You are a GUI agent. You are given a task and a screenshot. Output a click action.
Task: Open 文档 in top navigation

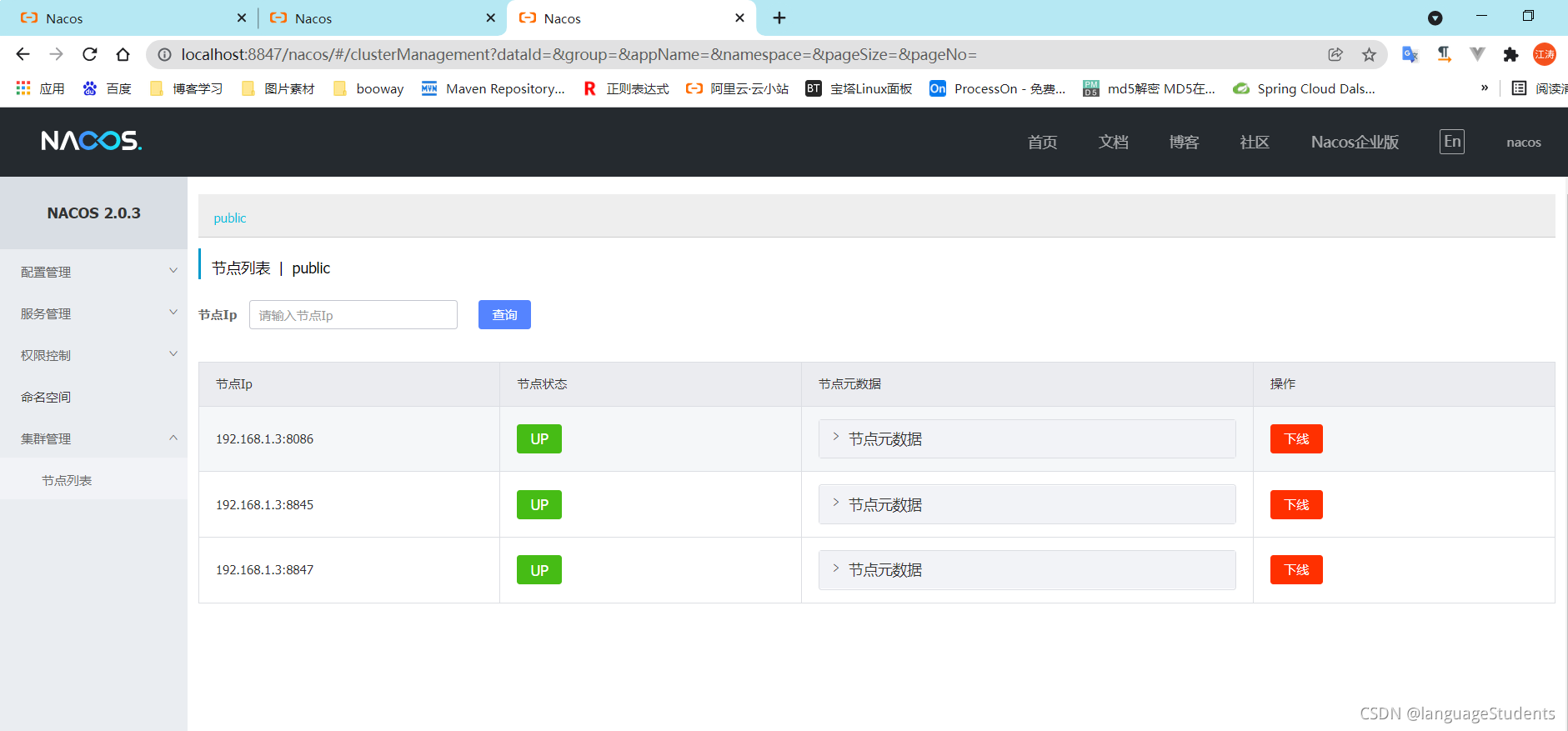click(1113, 142)
